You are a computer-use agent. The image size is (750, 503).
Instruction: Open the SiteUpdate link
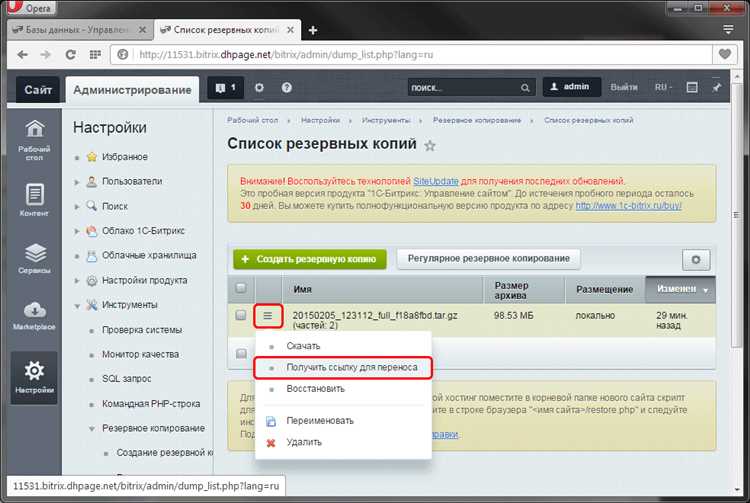(x=436, y=181)
